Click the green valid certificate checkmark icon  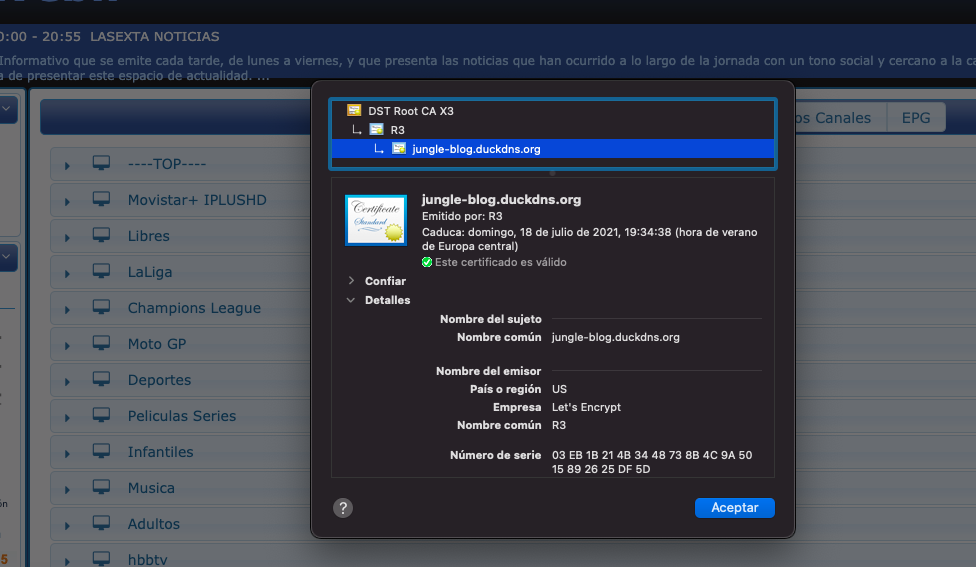coord(427,262)
